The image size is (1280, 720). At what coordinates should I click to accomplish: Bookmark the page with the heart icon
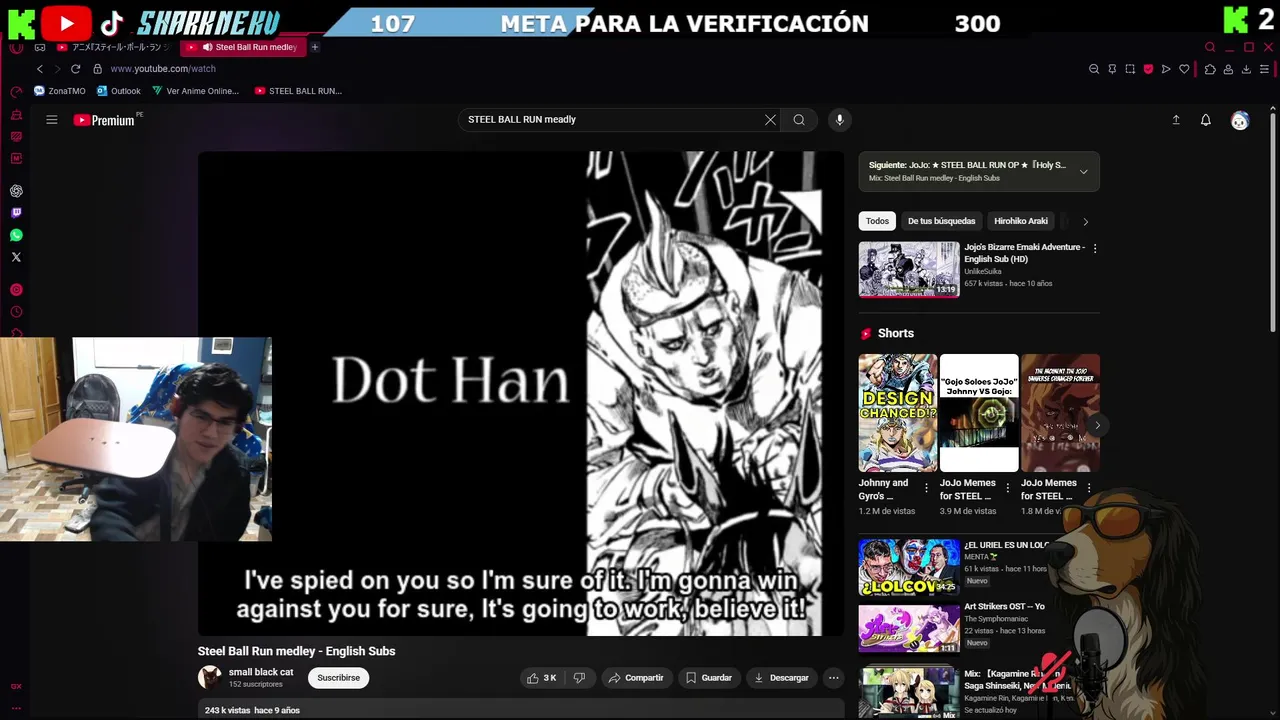pos(1184,69)
